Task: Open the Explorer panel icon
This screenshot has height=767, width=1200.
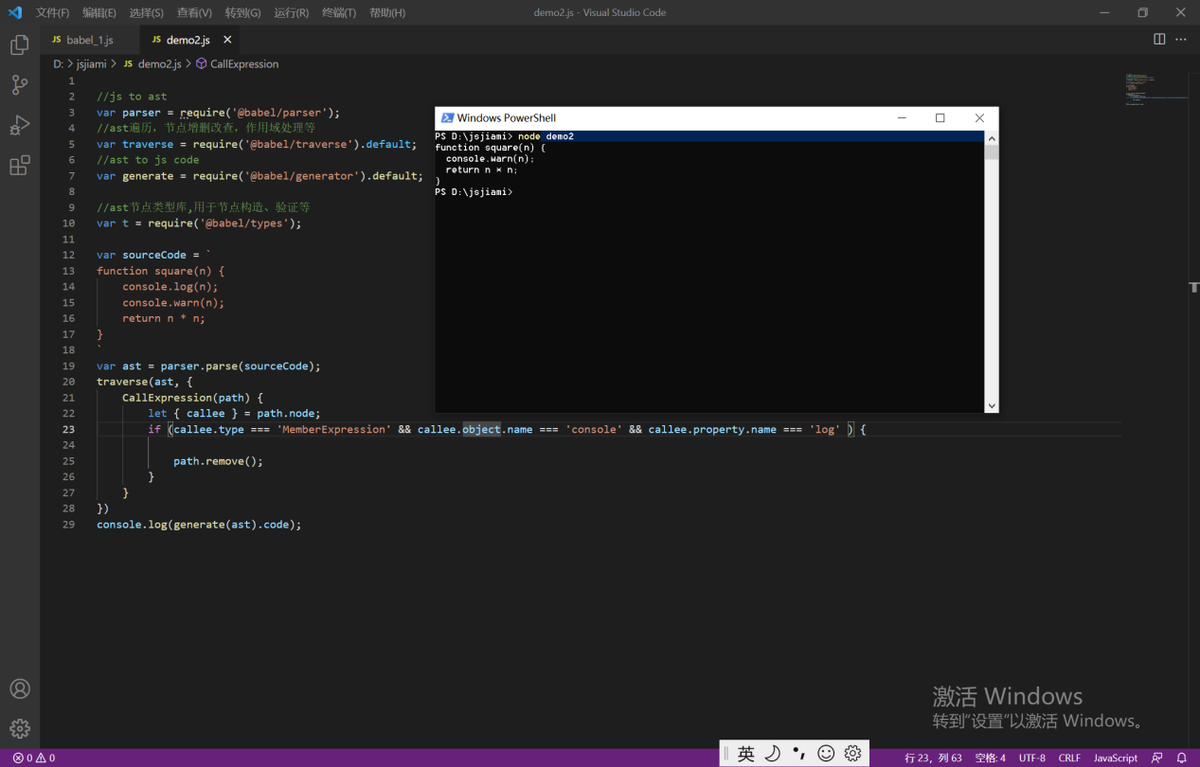Action: pos(20,46)
